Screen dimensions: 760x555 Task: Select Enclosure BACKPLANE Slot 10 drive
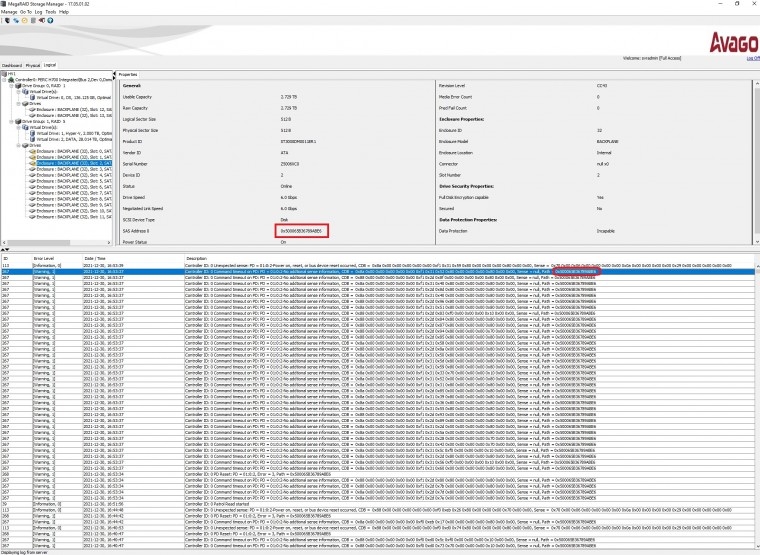tap(74, 211)
